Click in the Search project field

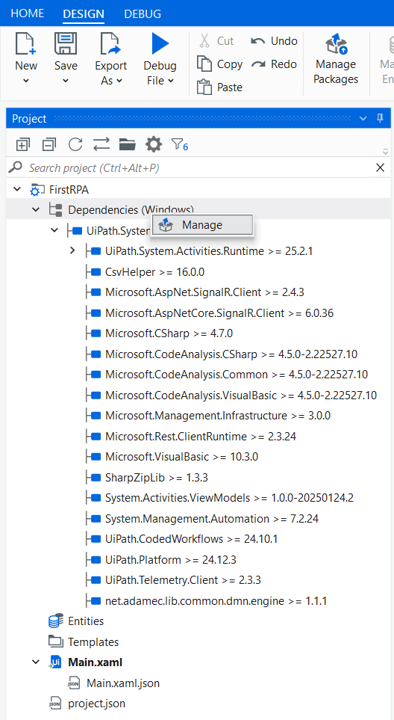coord(197,168)
